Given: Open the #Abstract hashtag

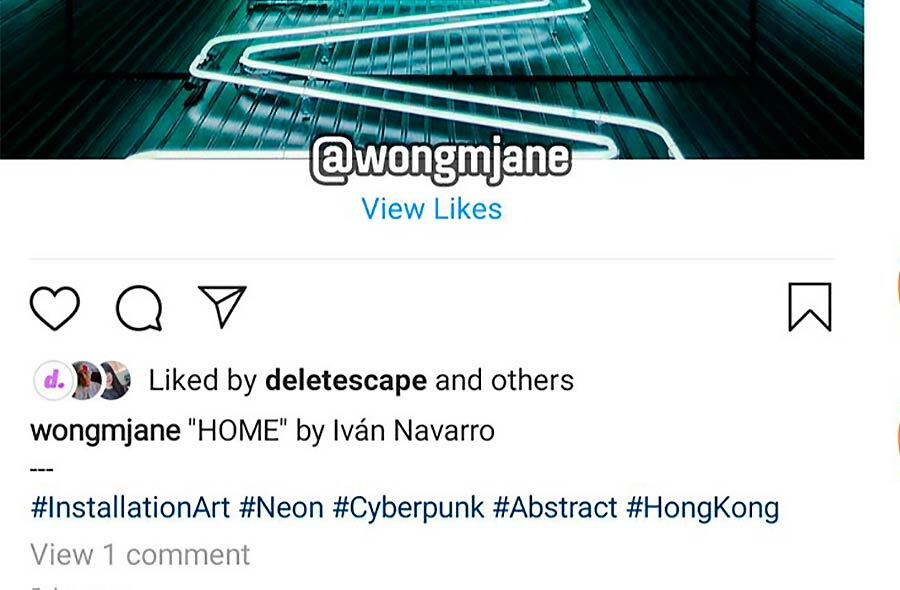Looking at the screenshot, I should (x=555, y=508).
